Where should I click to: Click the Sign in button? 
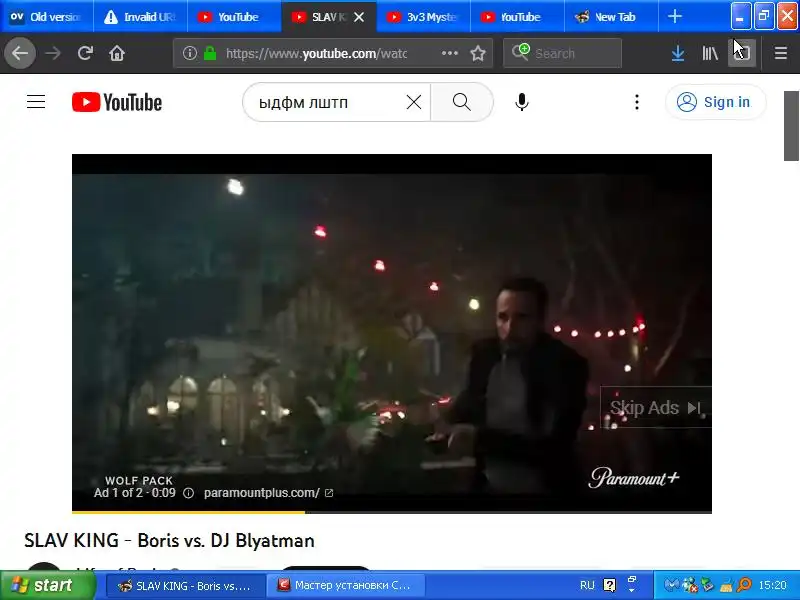(715, 102)
